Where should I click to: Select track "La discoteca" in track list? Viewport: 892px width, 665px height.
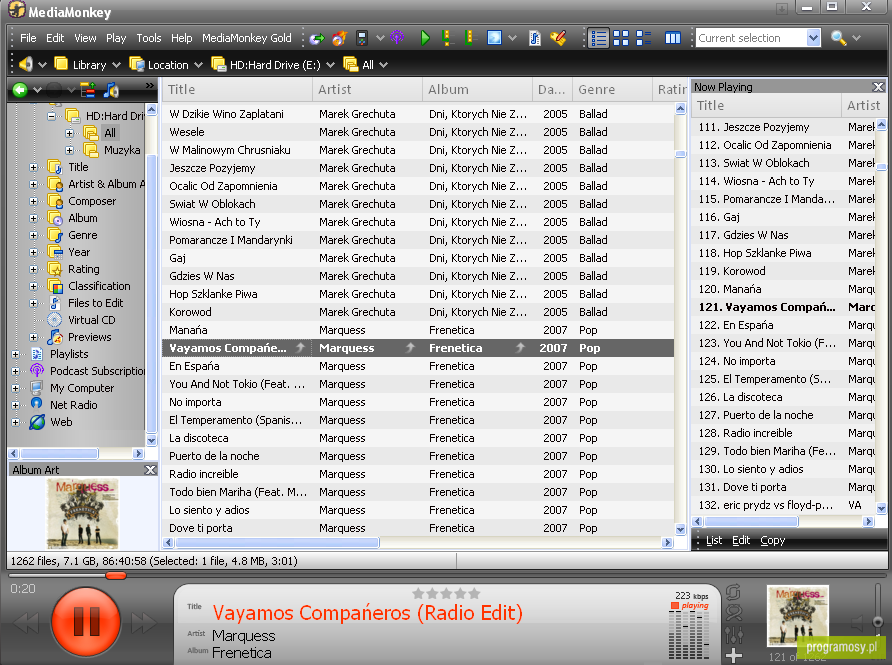(x=418, y=438)
